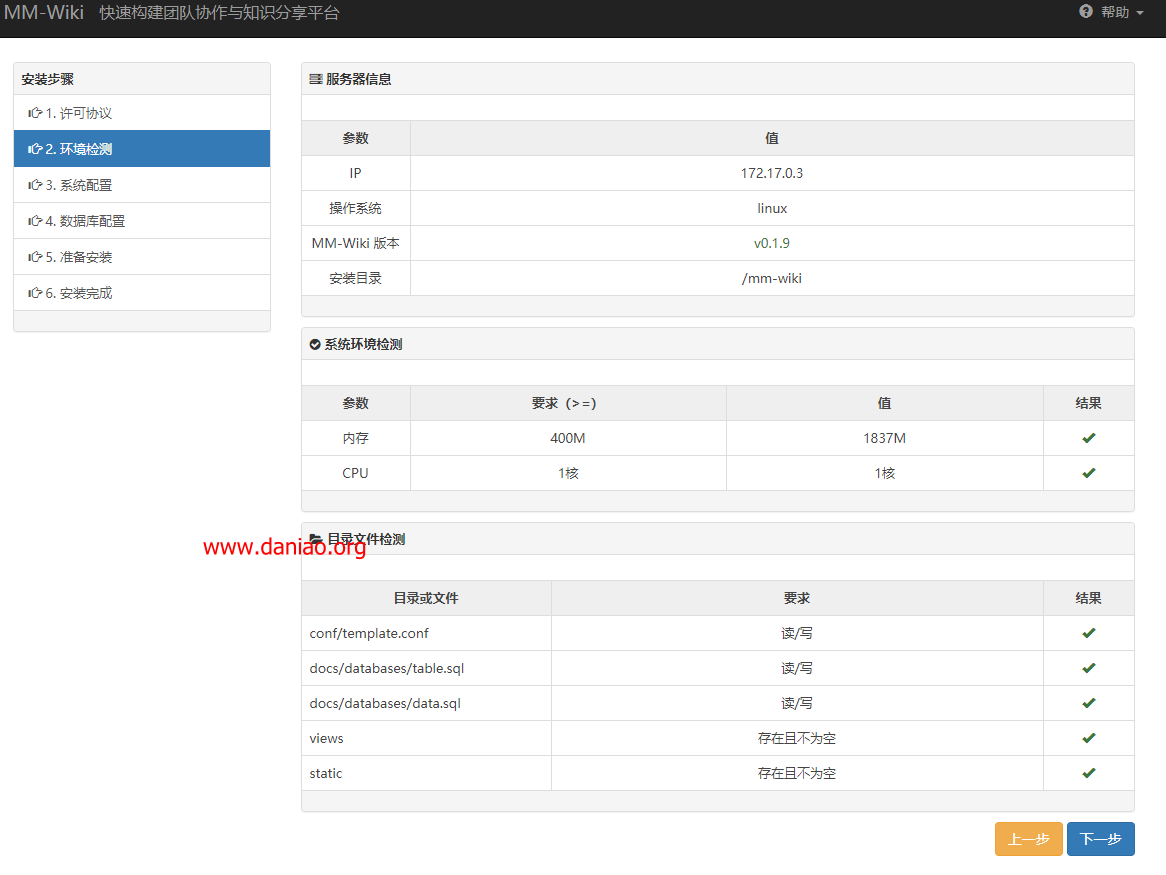Select the IP value 172.17.0.3
Image resolution: width=1166 pixels, height=875 pixels.
click(x=772, y=173)
